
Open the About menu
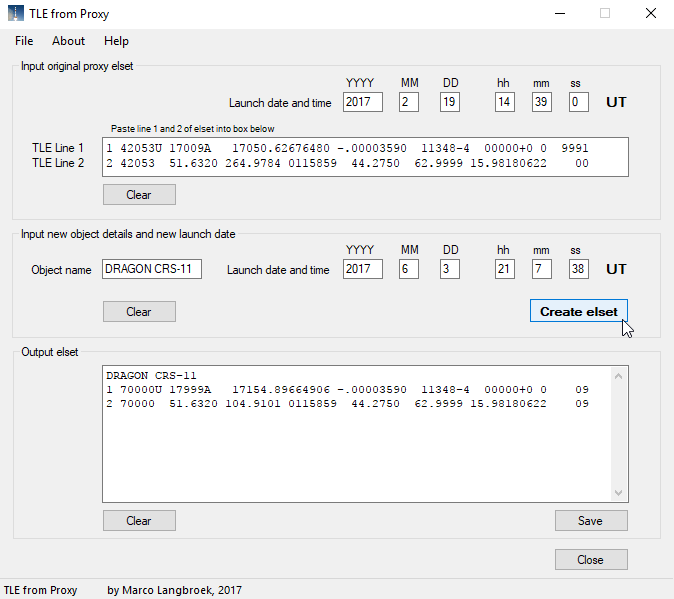(68, 41)
